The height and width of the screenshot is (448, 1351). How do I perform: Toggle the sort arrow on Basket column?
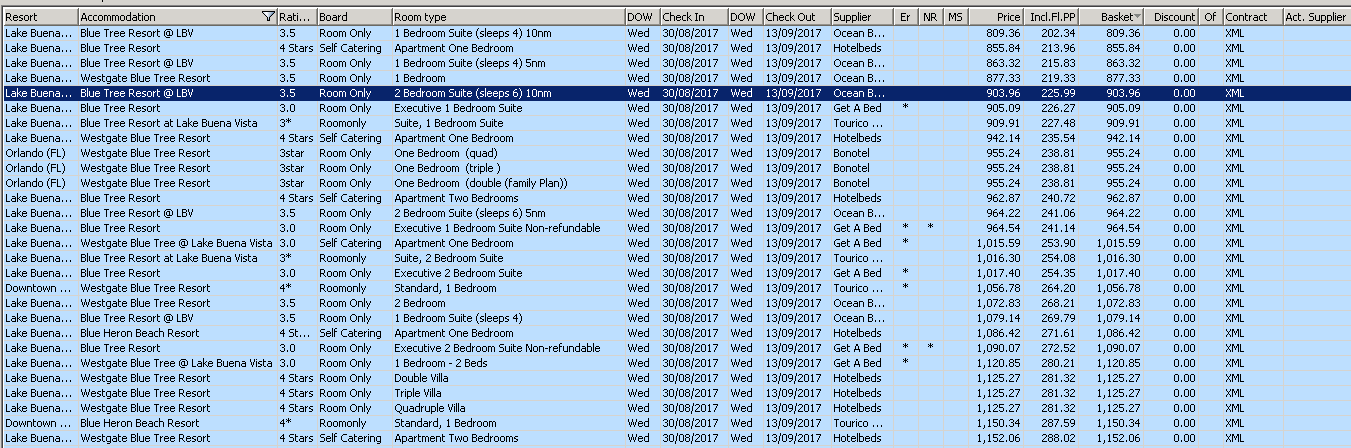click(1139, 17)
